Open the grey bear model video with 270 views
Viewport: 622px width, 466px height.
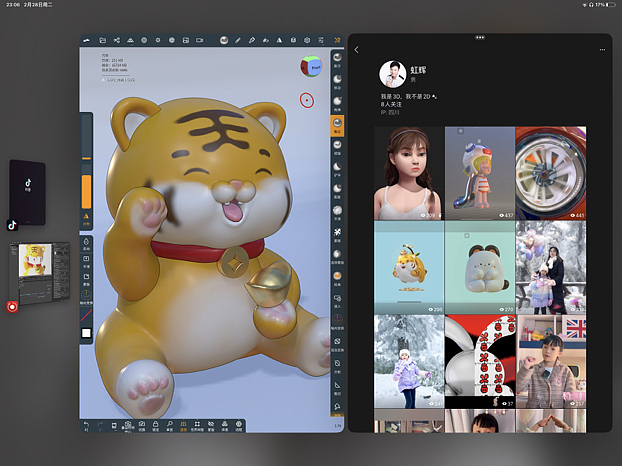(x=480, y=267)
